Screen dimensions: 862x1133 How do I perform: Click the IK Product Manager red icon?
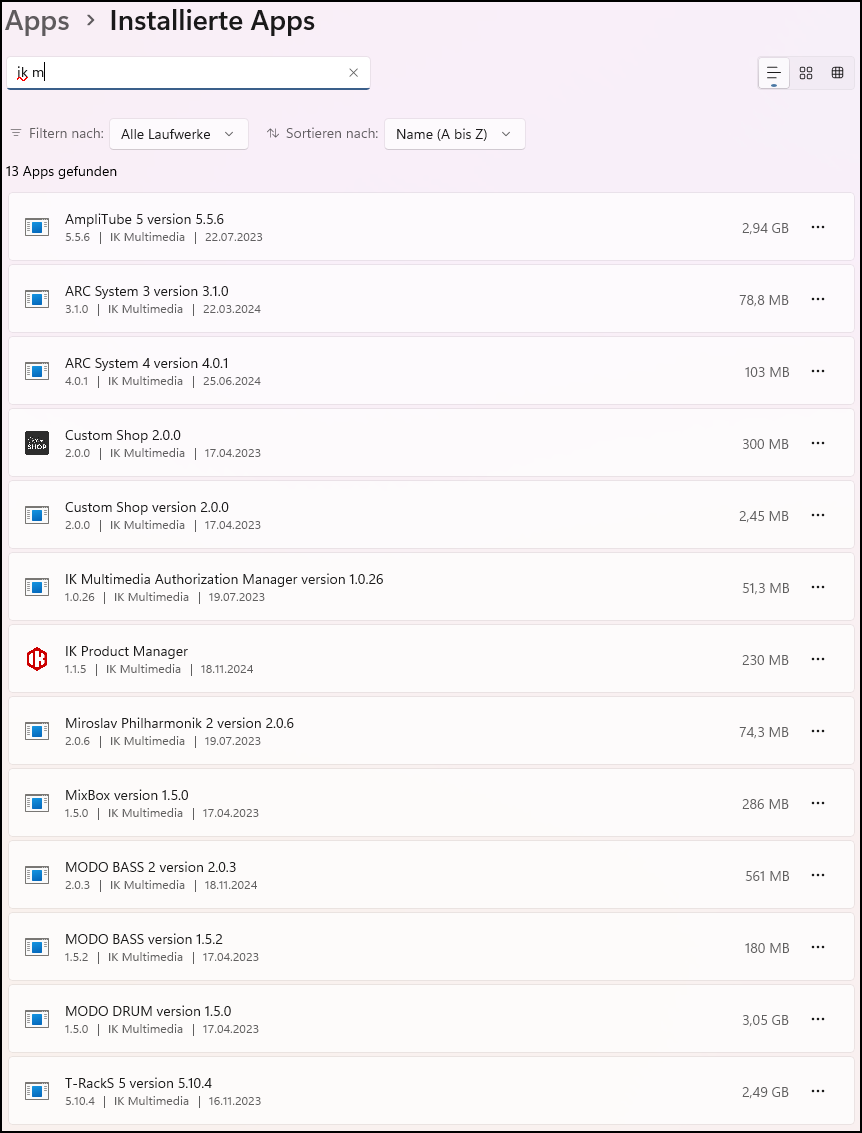37,659
